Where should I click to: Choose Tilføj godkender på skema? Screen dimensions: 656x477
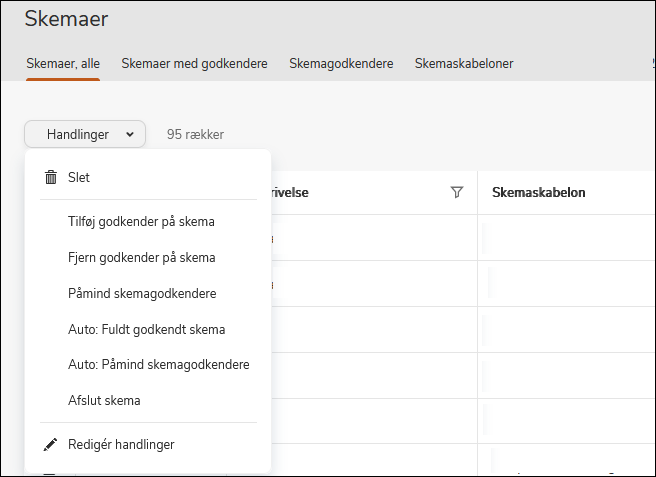pos(141,221)
